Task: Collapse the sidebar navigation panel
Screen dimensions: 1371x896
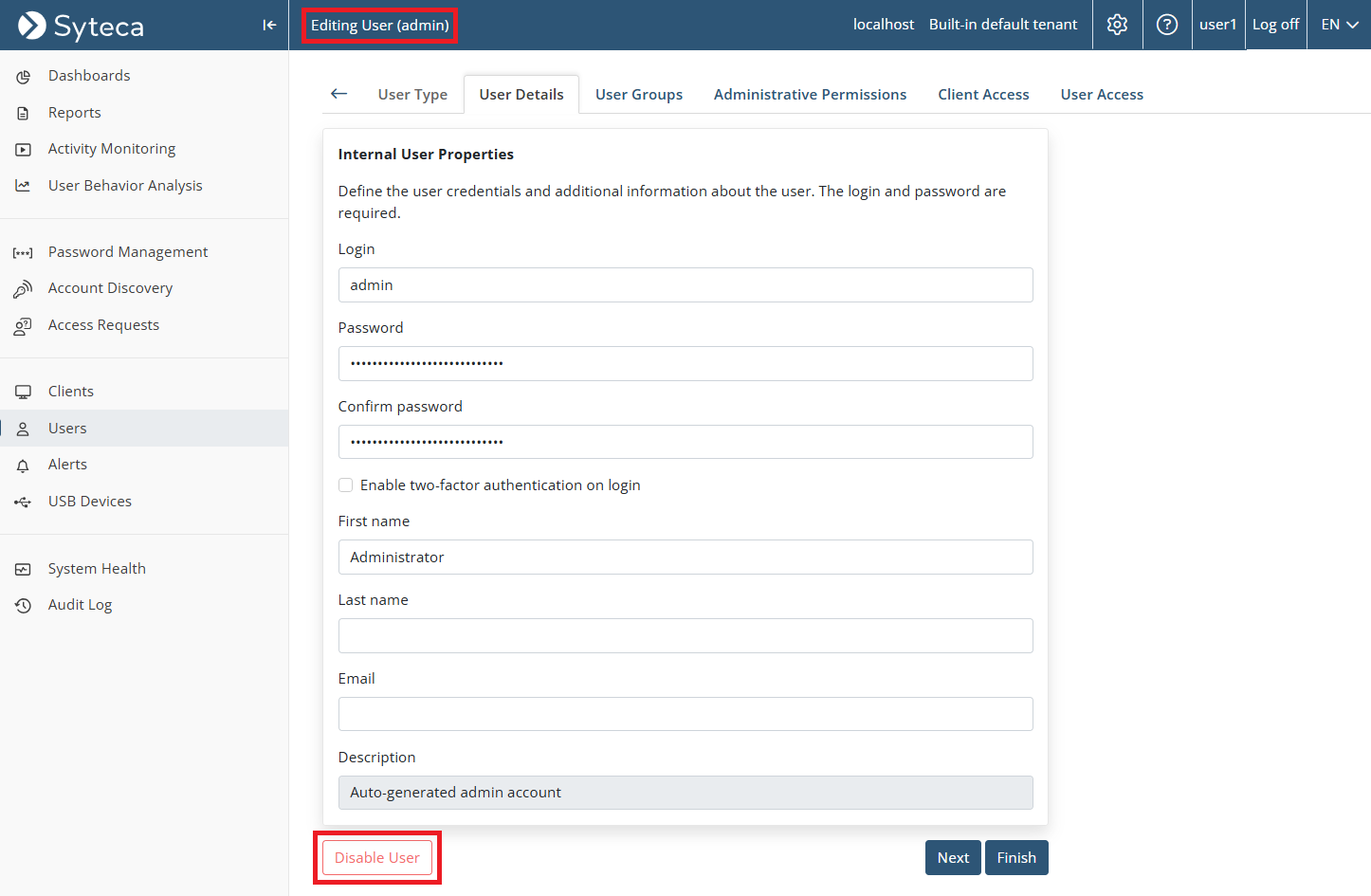Action: [x=269, y=25]
